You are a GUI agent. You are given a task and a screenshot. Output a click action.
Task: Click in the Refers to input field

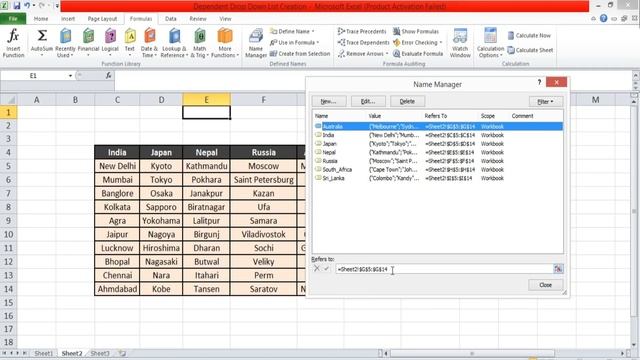pyautogui.click(x=444, y=269)
